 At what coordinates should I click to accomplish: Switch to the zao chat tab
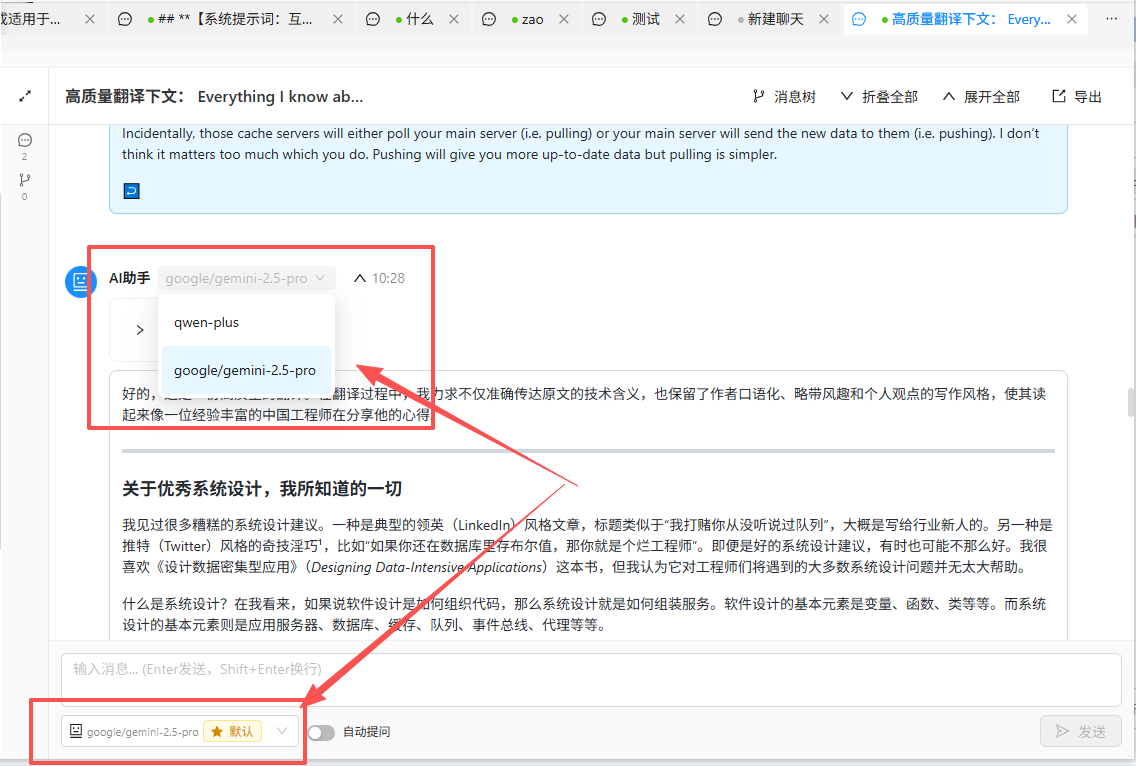[527, 20]
